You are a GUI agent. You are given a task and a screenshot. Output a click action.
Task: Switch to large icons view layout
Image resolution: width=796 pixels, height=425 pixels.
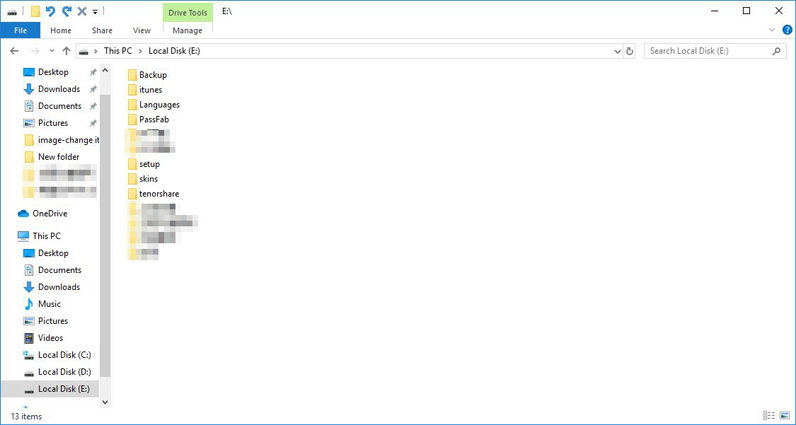pos(784,415)
